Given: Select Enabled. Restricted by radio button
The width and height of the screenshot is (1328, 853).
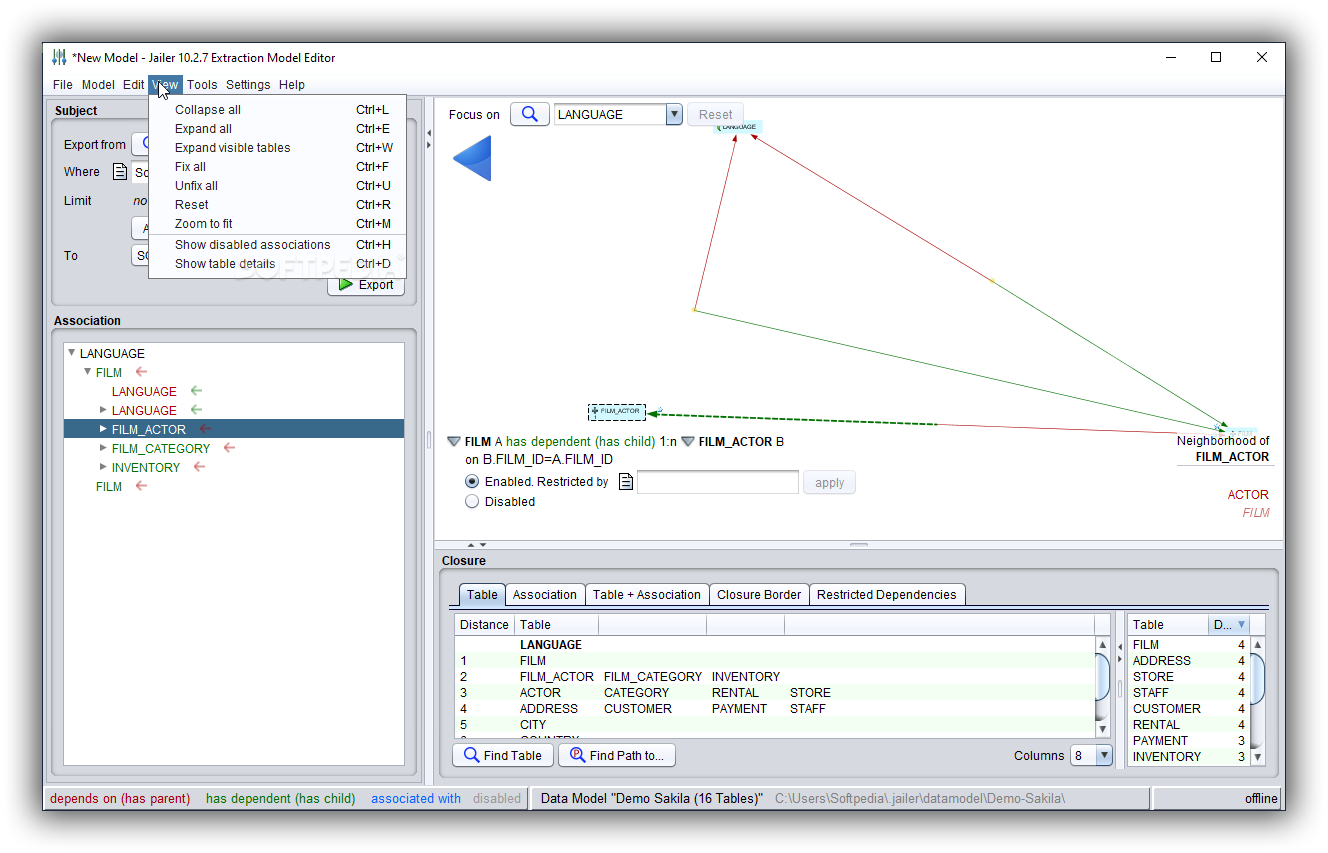Looking at the screenshot, I should tap(472, 481).
